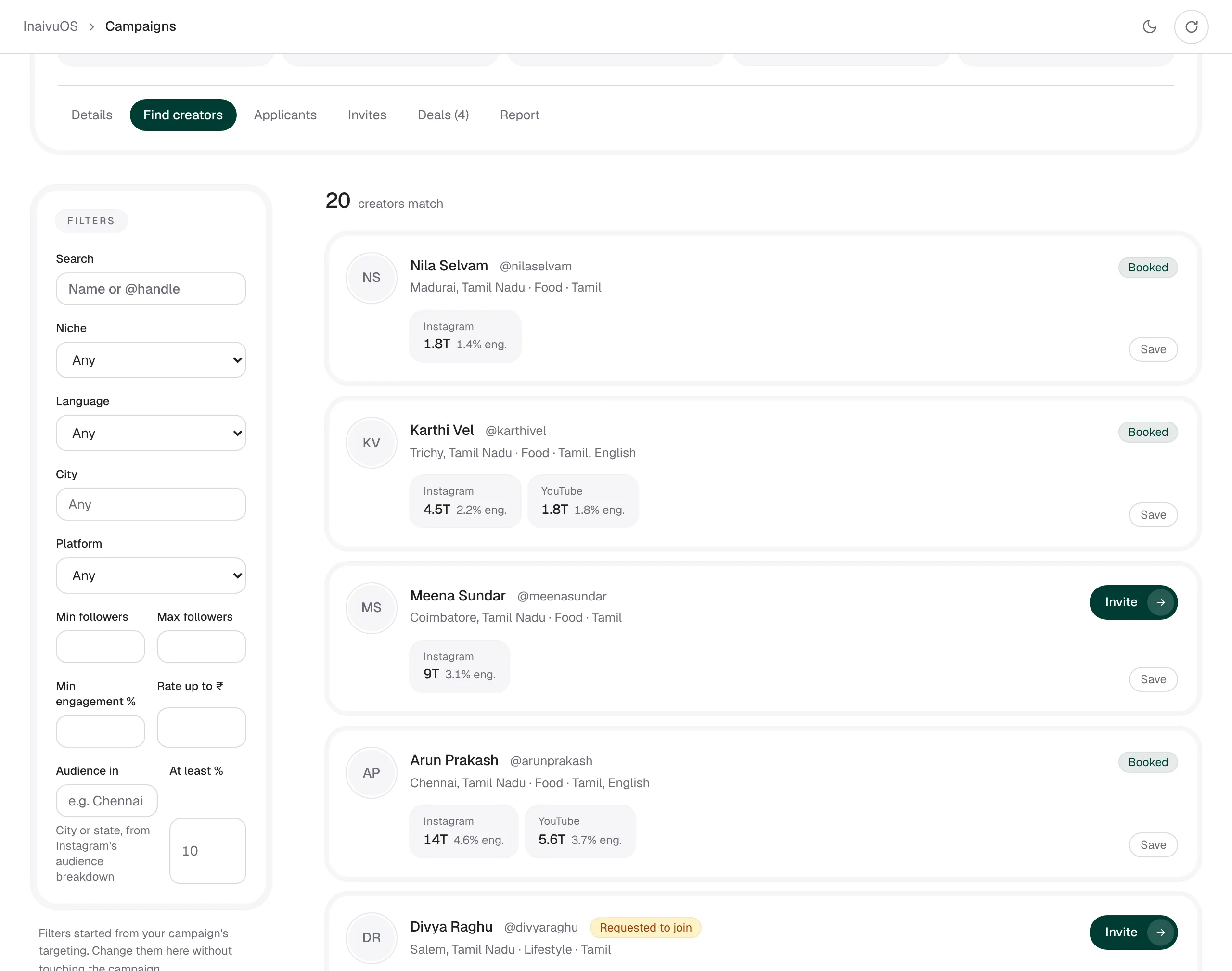Image resolution: width=1232 pixels, height=971 pixels.
Task: Click the City filter field
Action: (x=151, y=504)
